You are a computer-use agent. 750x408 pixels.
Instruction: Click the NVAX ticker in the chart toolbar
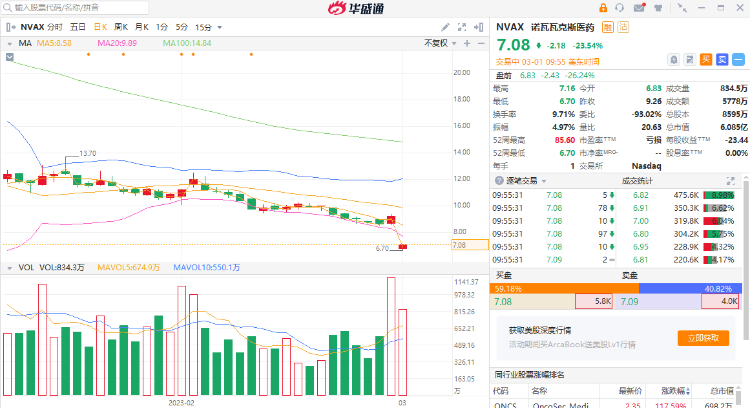(x=32, y=27)
